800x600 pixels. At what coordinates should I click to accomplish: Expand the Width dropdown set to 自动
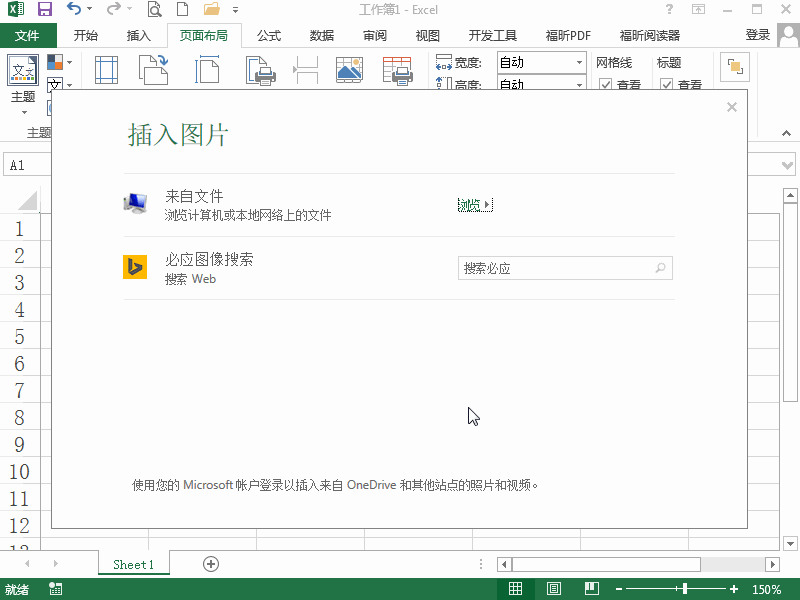[x=579, y=63]
